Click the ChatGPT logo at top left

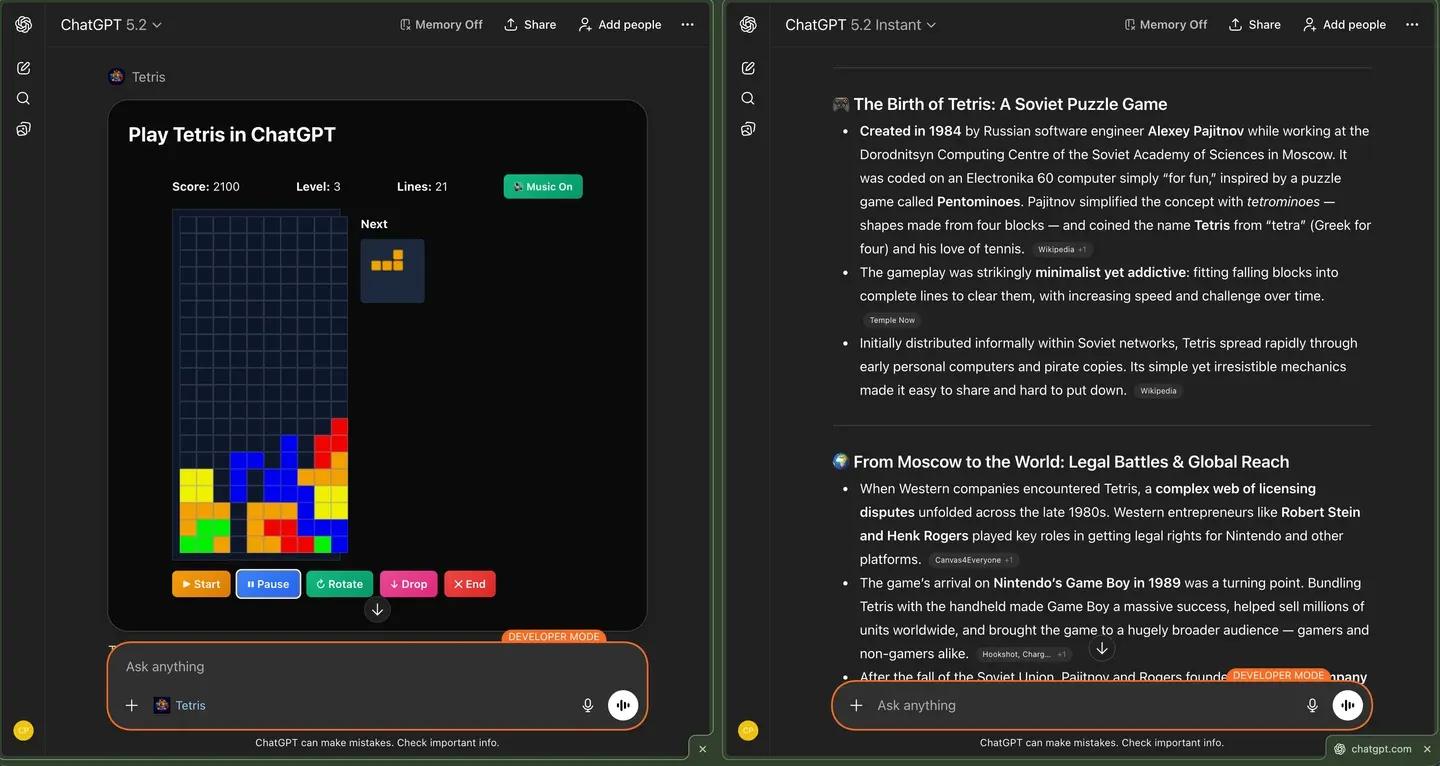point(24,23)
